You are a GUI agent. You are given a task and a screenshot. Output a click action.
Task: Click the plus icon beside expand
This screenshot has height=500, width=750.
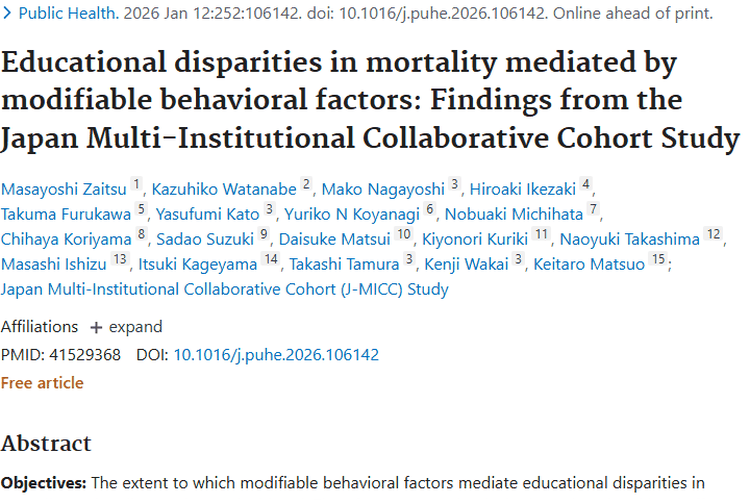pos(97,327)
